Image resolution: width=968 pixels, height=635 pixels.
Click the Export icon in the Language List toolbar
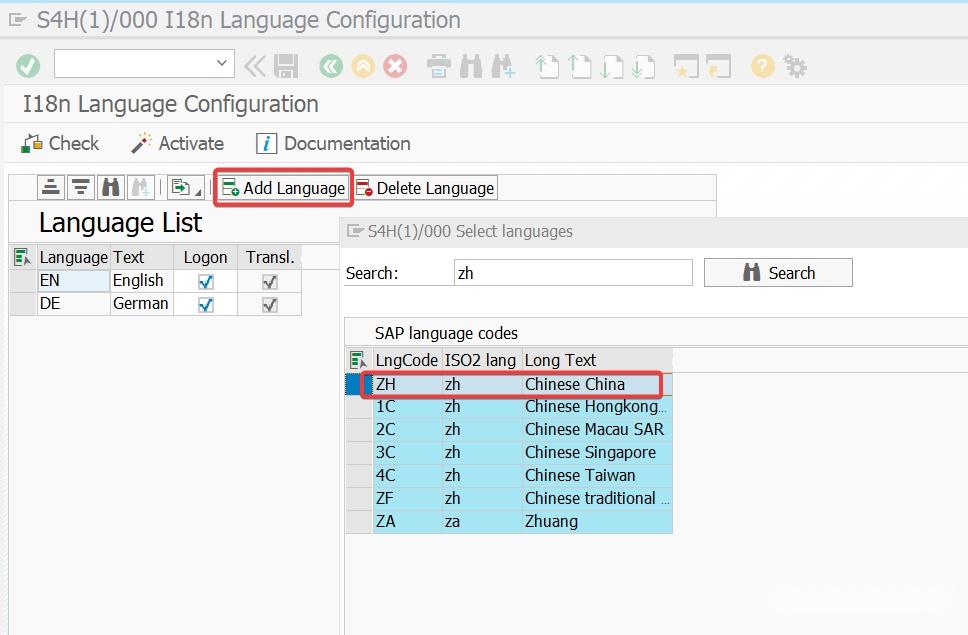point(180,187)
